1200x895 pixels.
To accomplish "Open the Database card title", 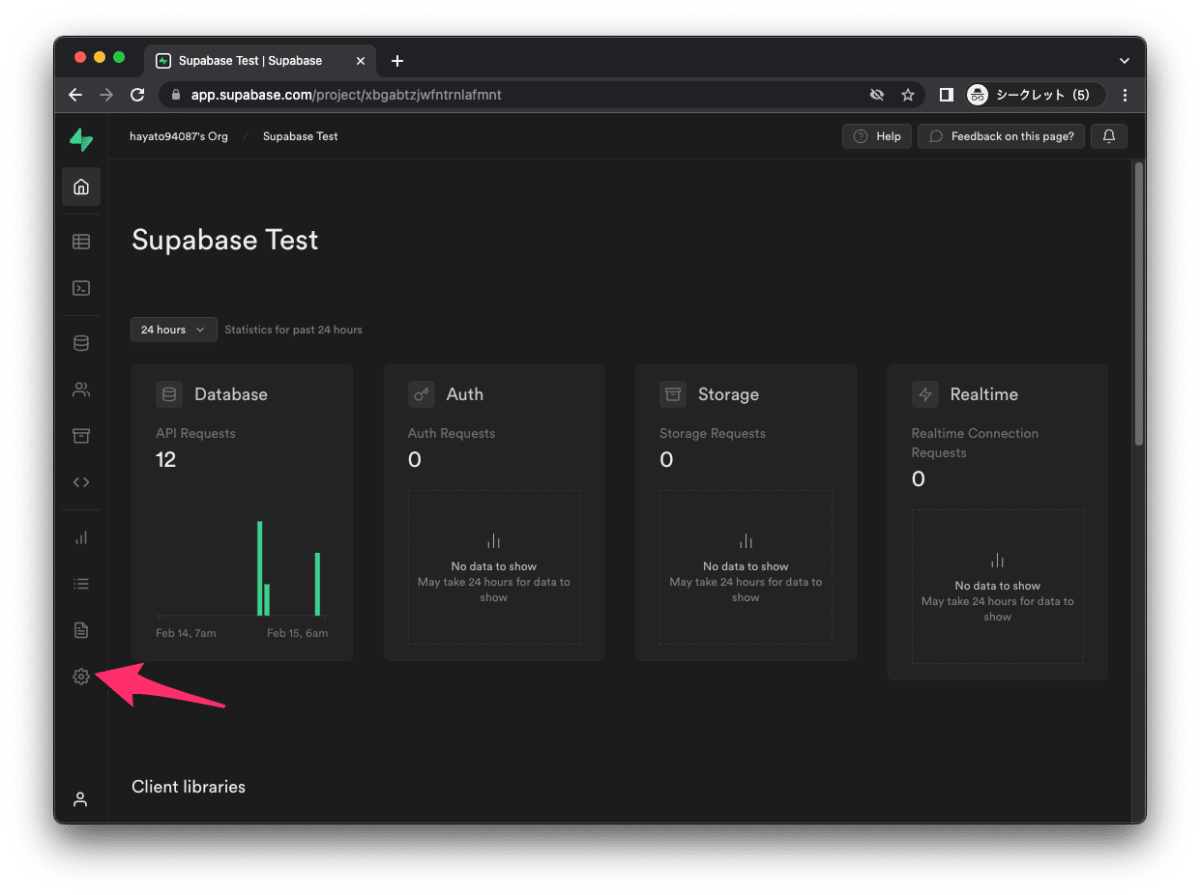I will click(231, 394).
